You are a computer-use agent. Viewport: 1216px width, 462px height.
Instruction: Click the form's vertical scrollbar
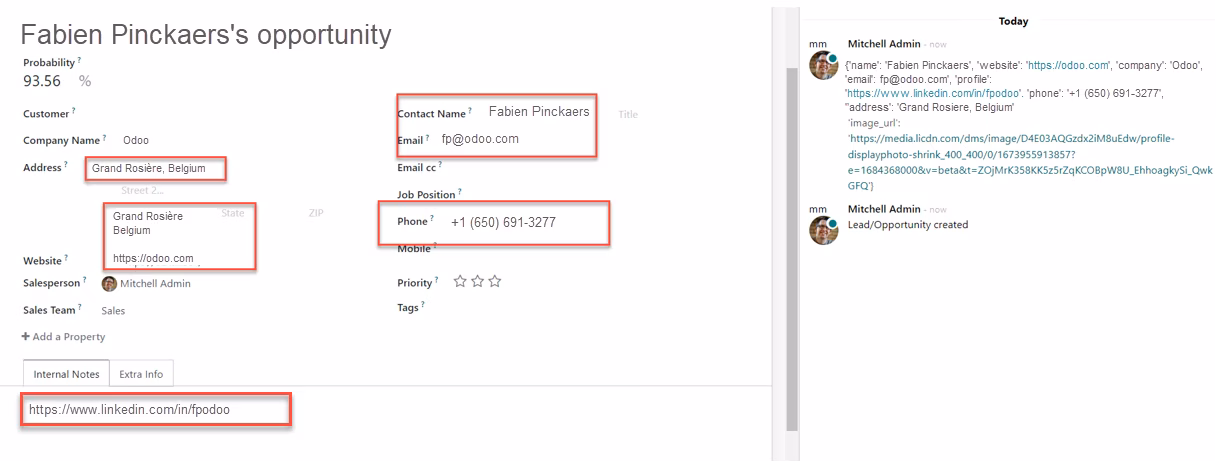coord(792,240)
